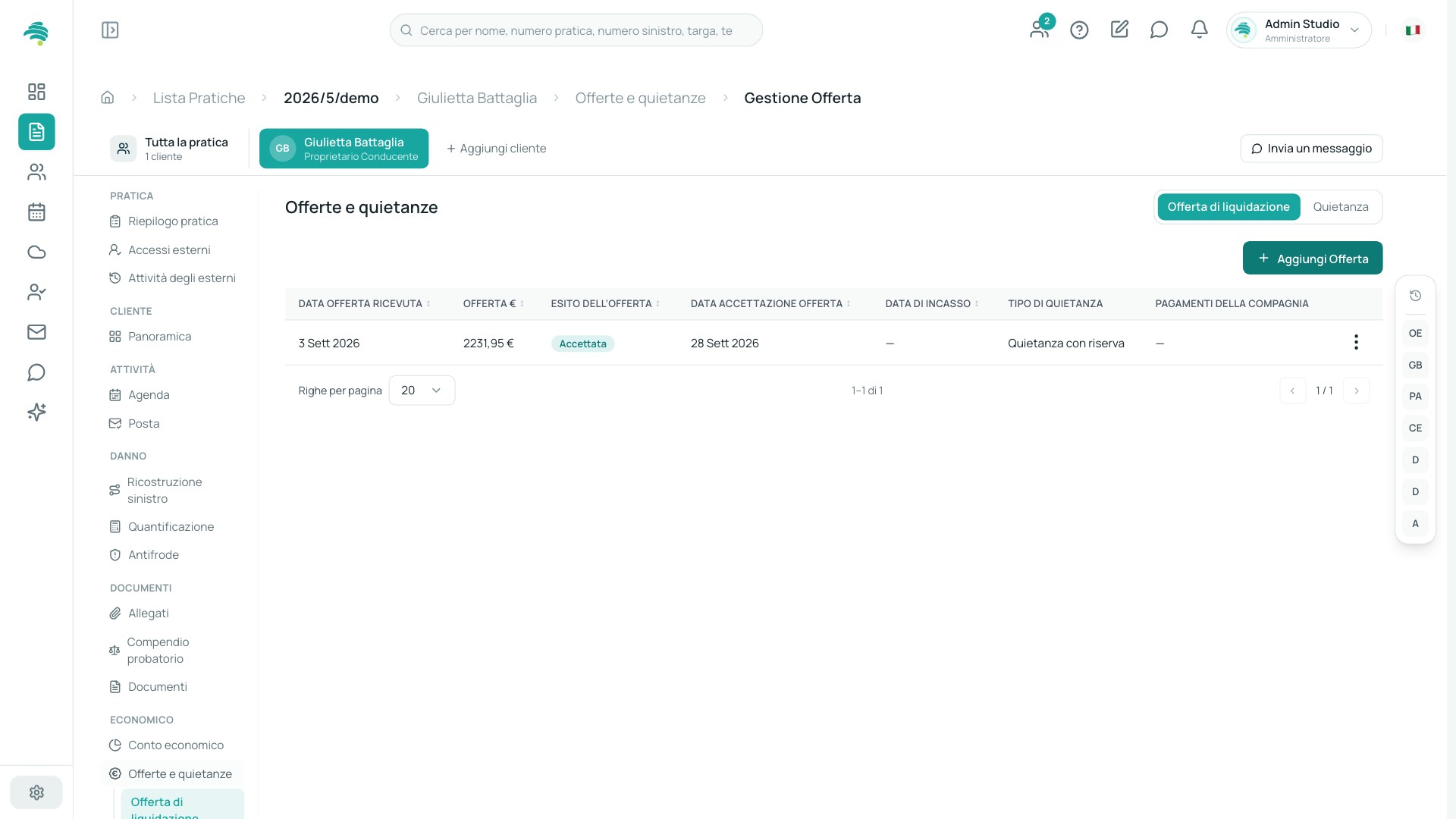Switch language via Italian flag

click(1412, 30)
